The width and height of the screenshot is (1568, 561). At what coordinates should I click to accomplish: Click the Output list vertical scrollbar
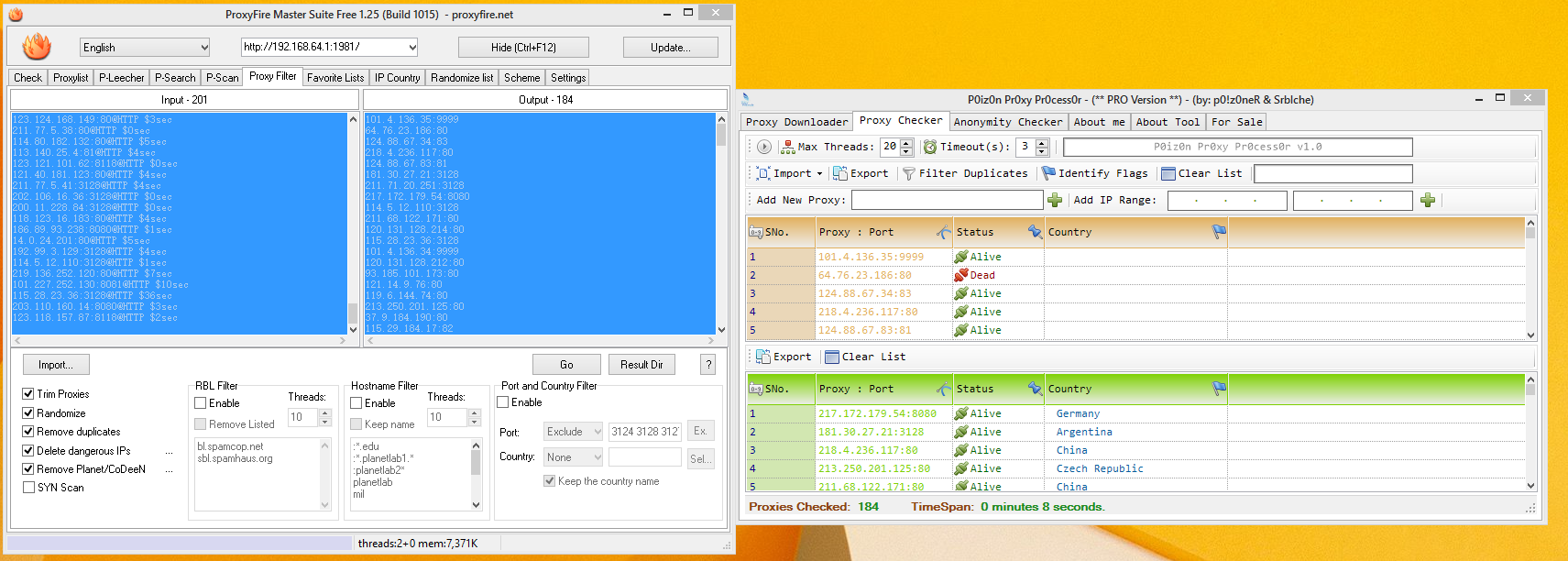[x=721, y=224]
